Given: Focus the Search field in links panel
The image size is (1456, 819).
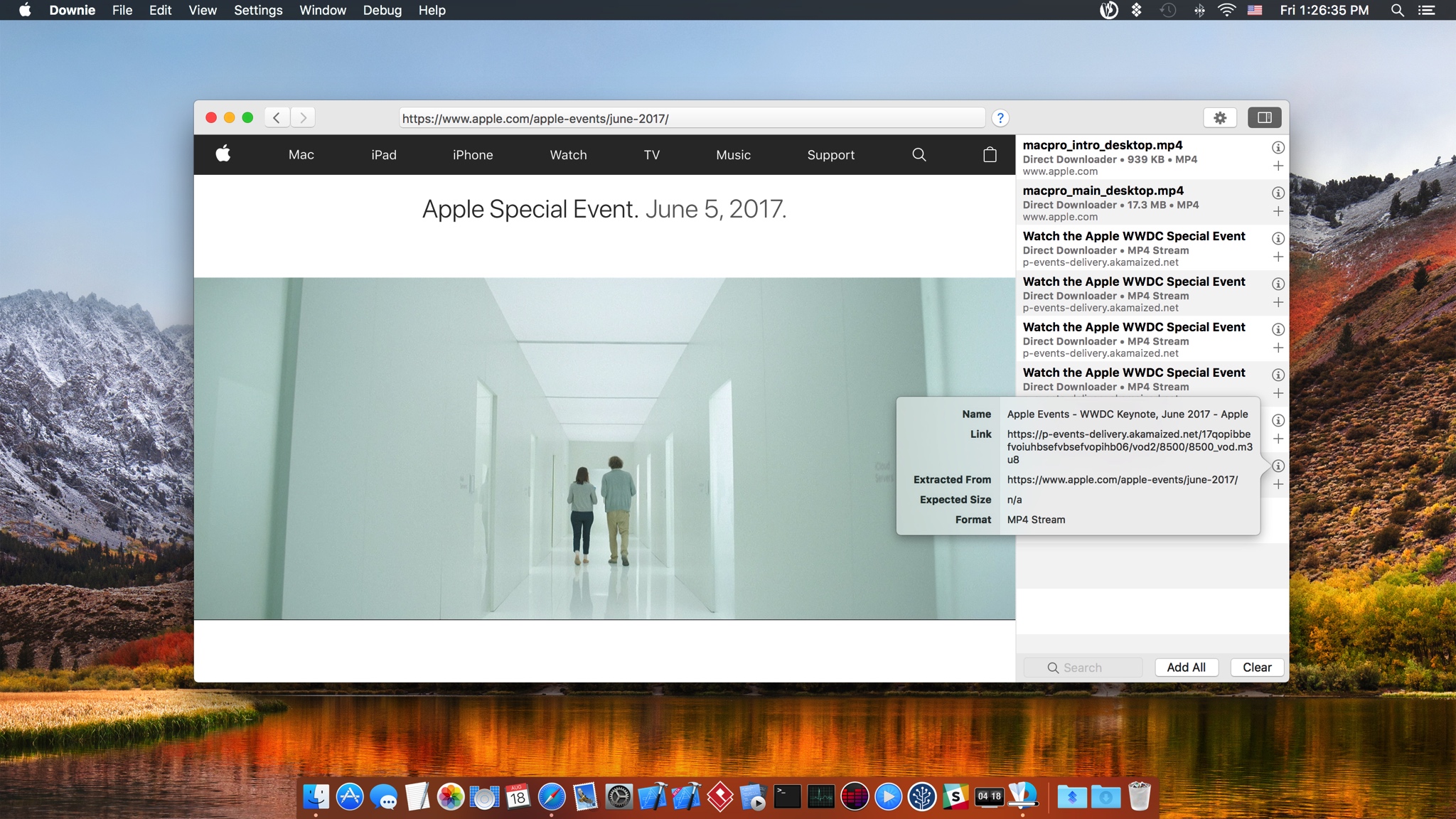Looking at the screenshot, I should click(x=1083, y=668).
